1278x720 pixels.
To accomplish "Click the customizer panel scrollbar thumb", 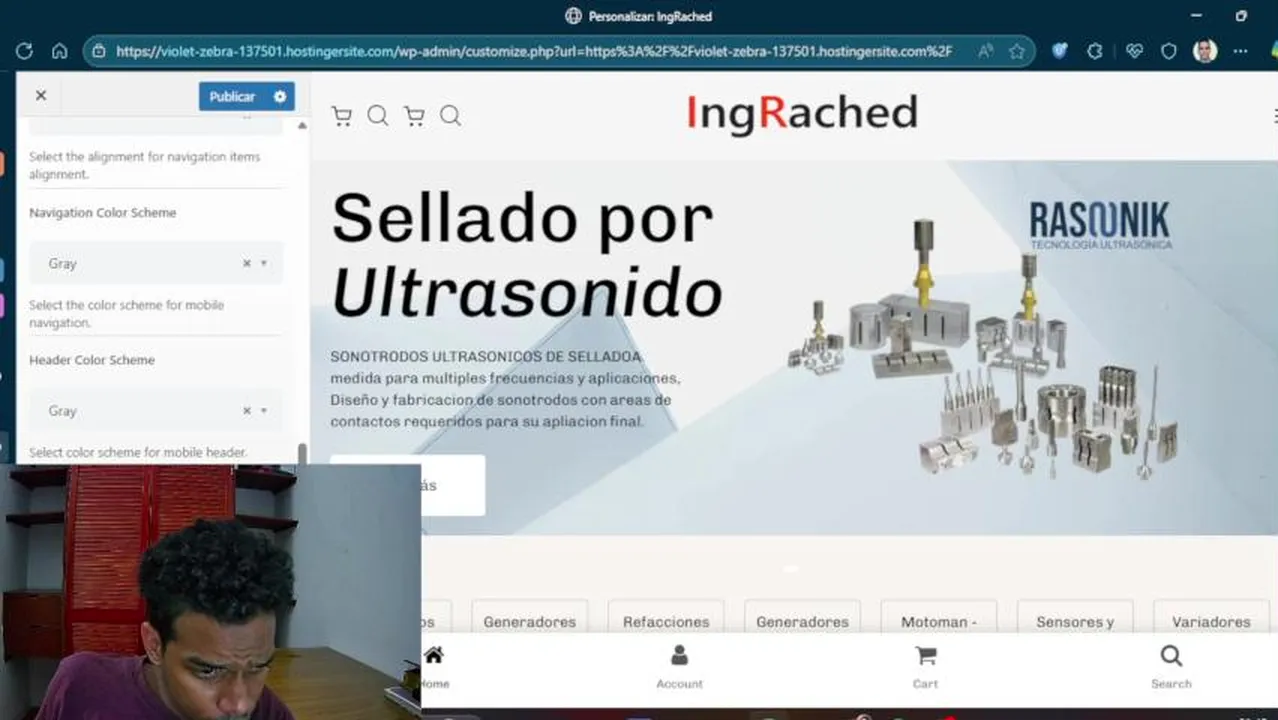I will coord(302,452).
